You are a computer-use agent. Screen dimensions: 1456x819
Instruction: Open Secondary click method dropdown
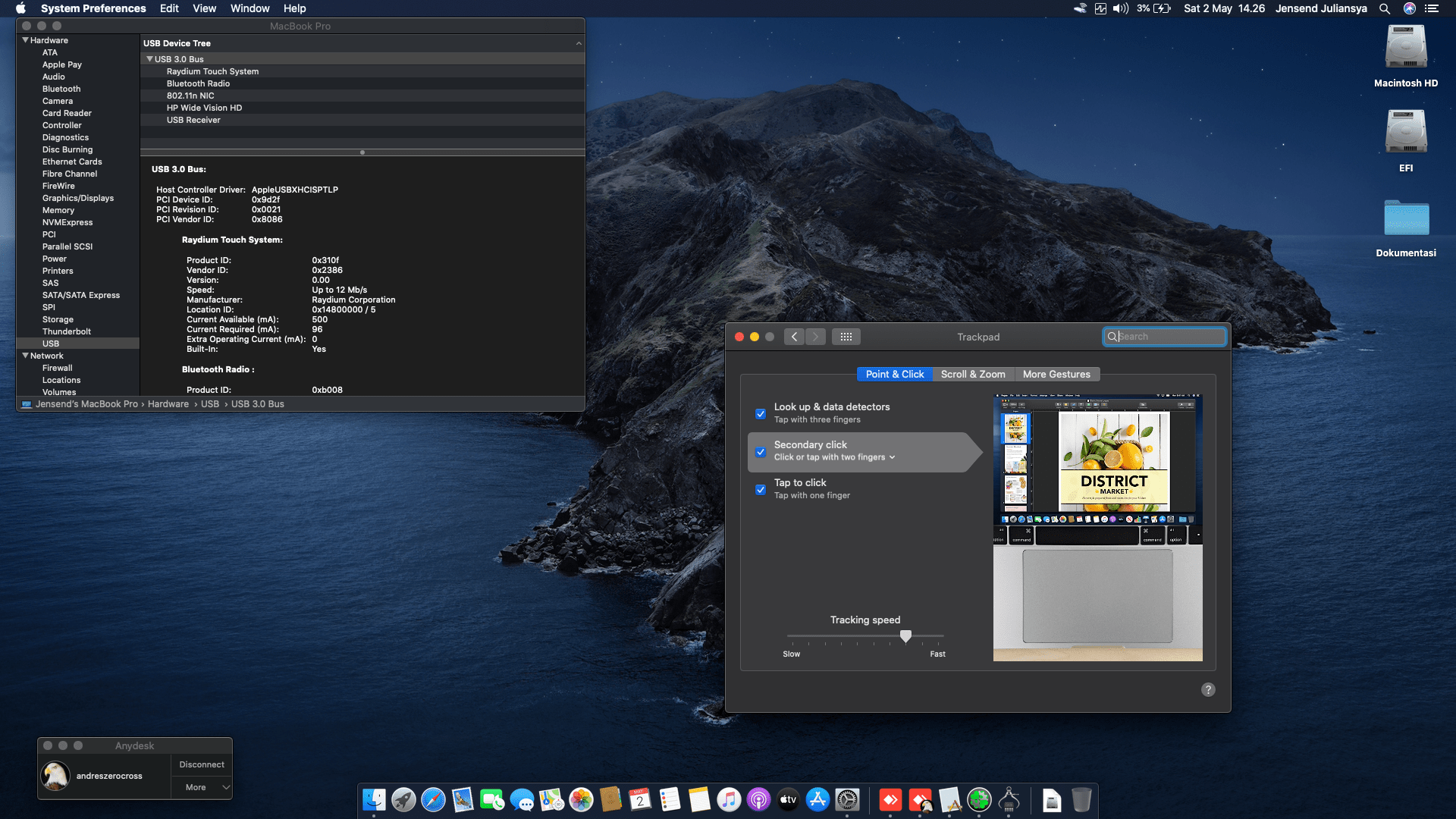click(835, 457)
